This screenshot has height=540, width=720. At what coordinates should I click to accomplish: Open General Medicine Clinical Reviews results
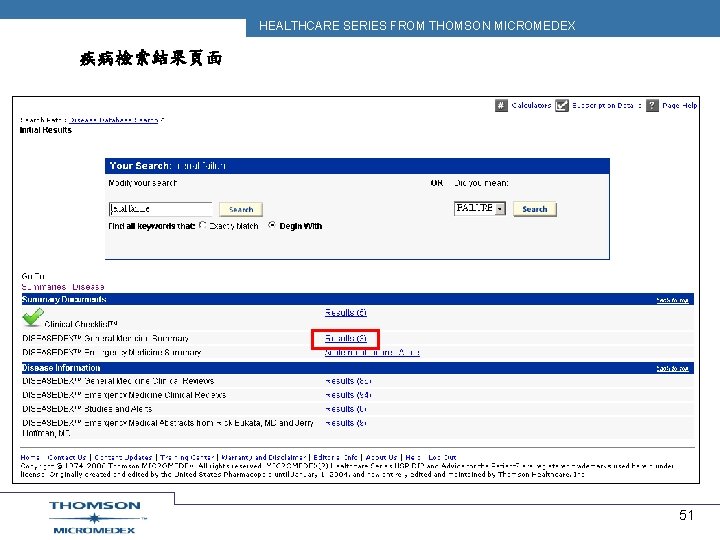[x=348, y=381]
